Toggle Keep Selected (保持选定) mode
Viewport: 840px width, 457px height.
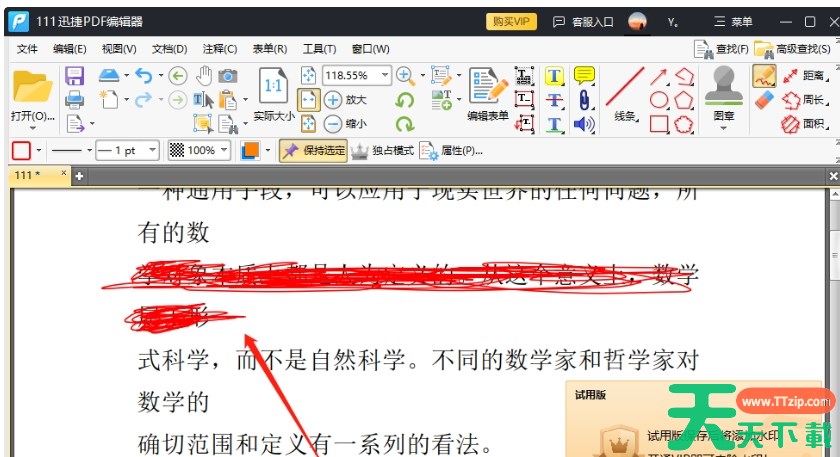pyautogui.click(x=314, y=151)
